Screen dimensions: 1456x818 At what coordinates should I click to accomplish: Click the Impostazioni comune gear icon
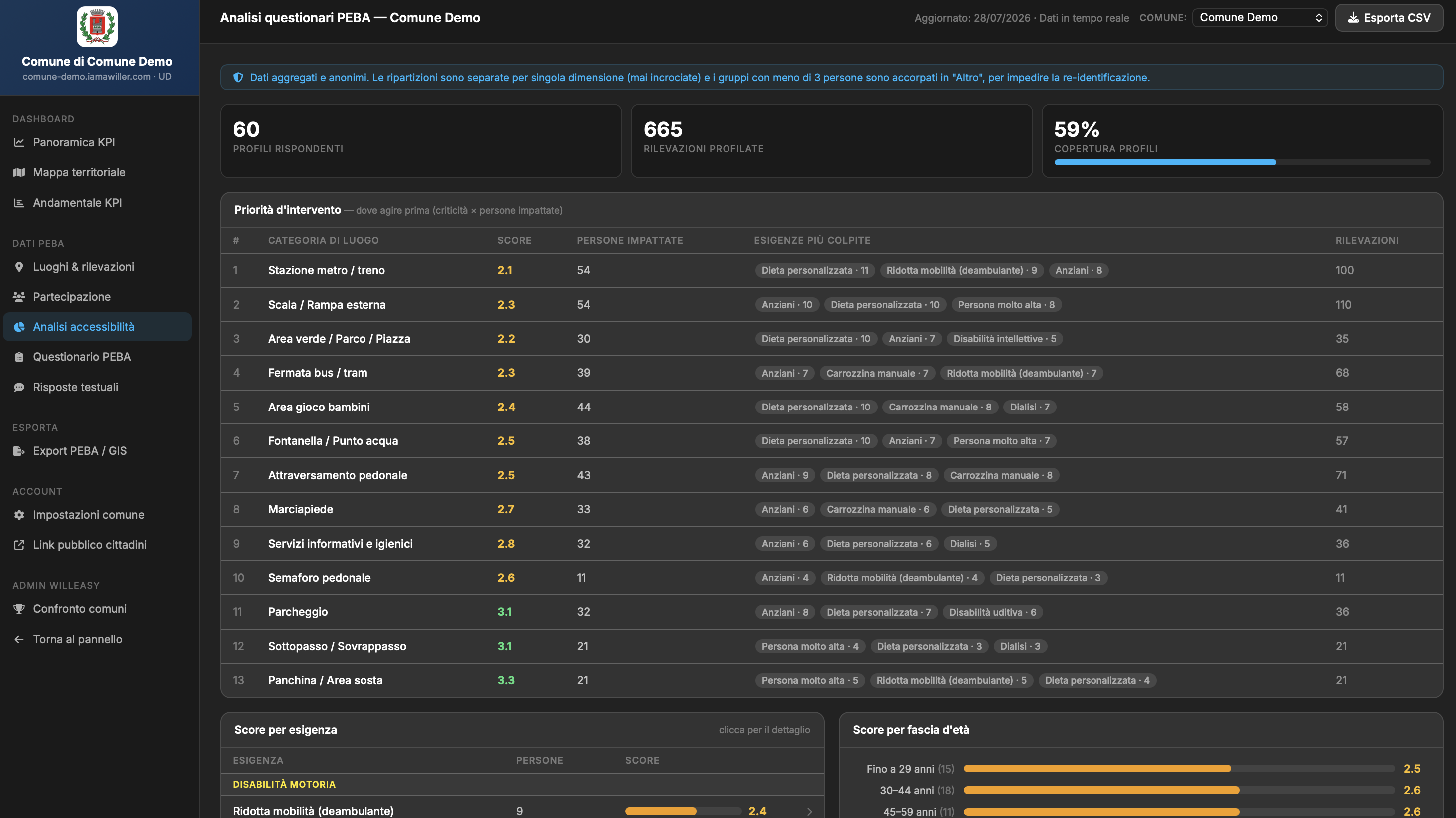tap(19, 515)
